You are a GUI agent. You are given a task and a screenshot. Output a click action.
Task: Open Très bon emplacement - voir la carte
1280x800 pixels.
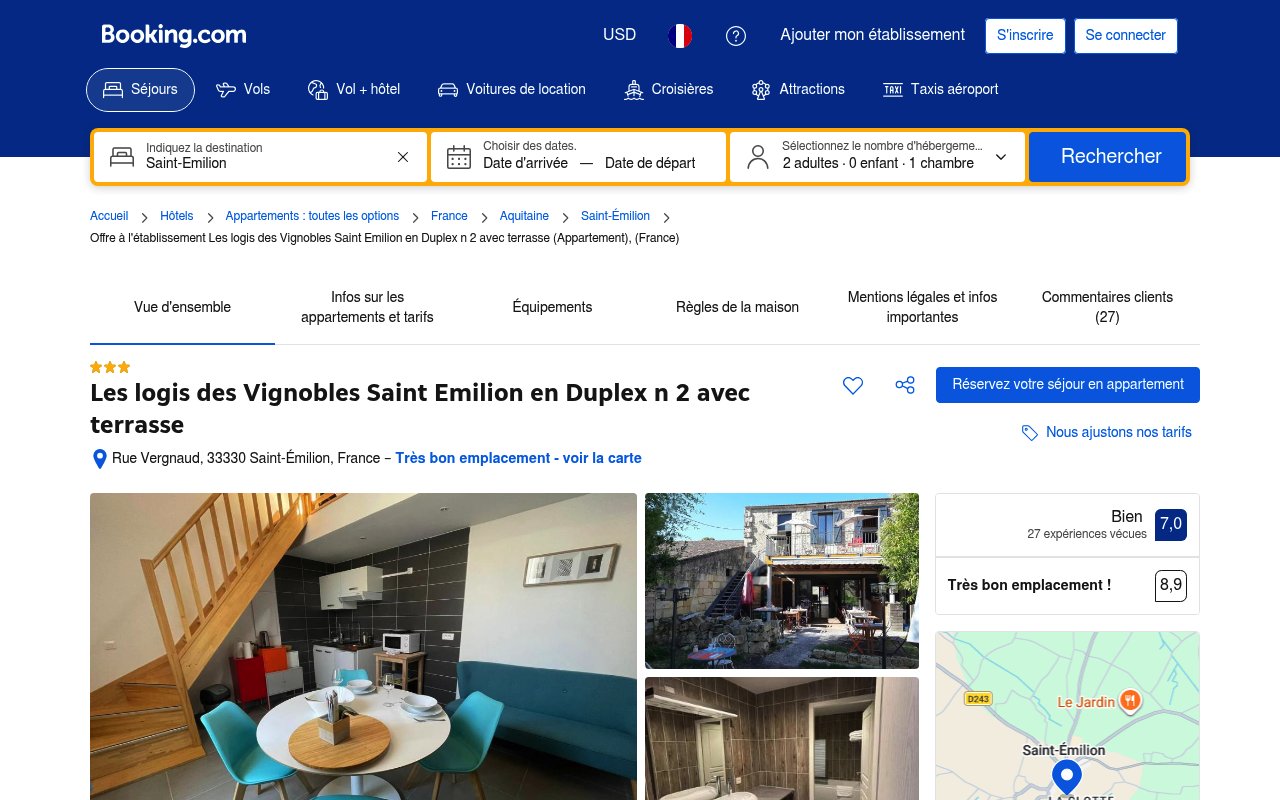[x=518, y=458]
